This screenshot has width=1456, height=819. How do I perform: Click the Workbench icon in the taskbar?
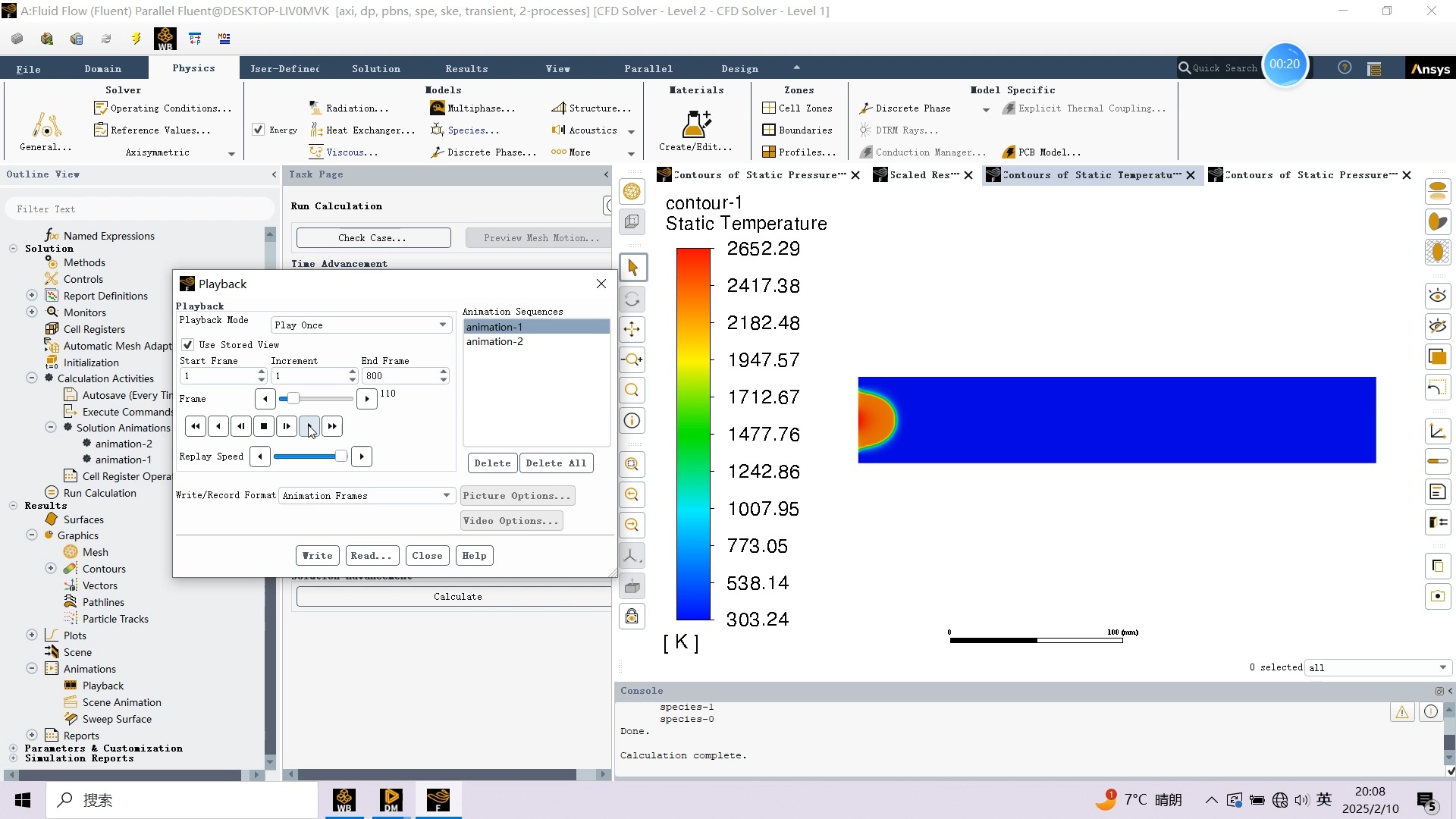pyautogui.click(x=344, y=800)
